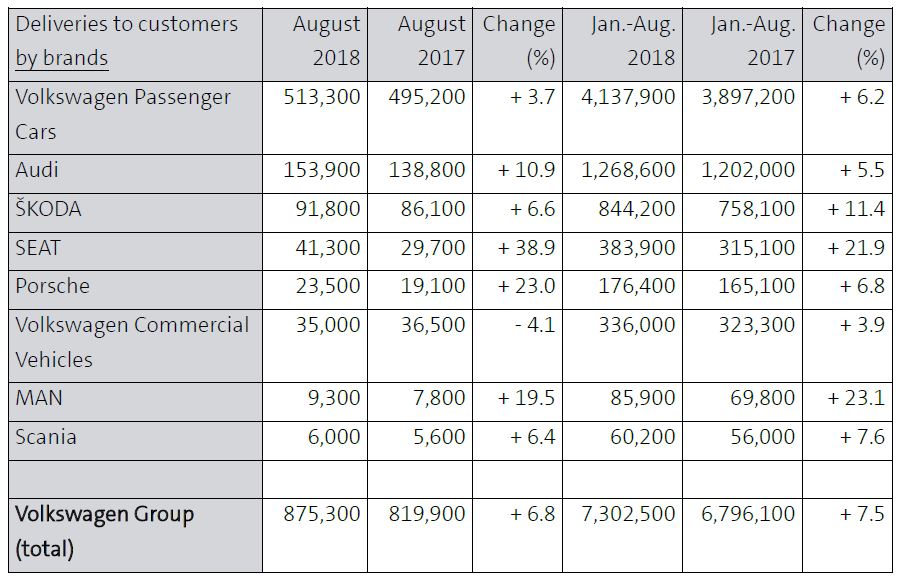
Task: Select the MAN row label
Action: coord(39,398)
